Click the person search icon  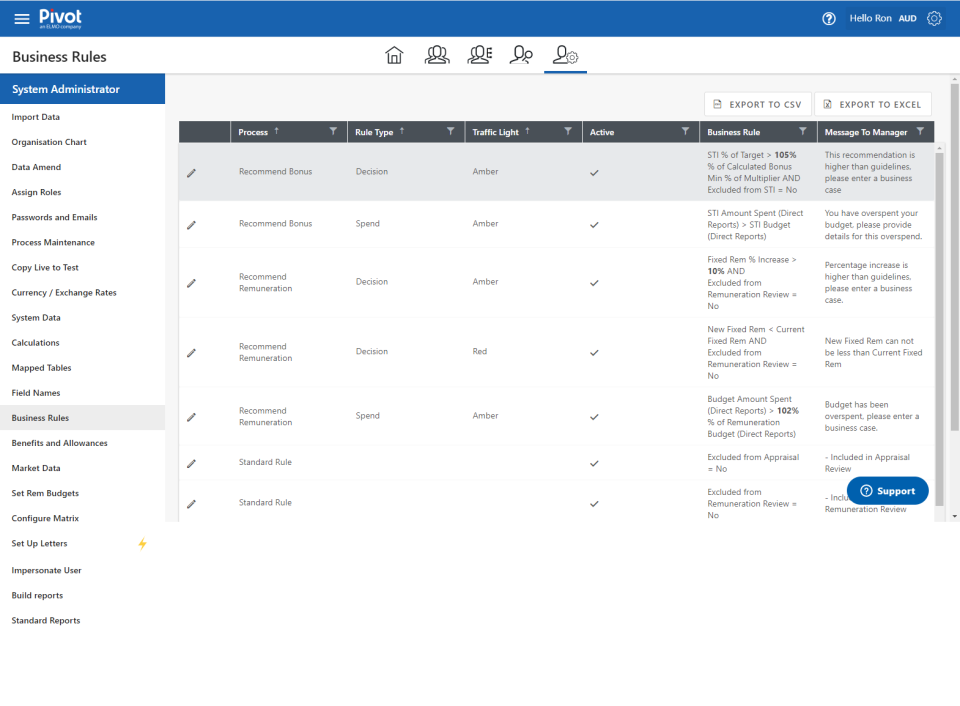point(521,55)
